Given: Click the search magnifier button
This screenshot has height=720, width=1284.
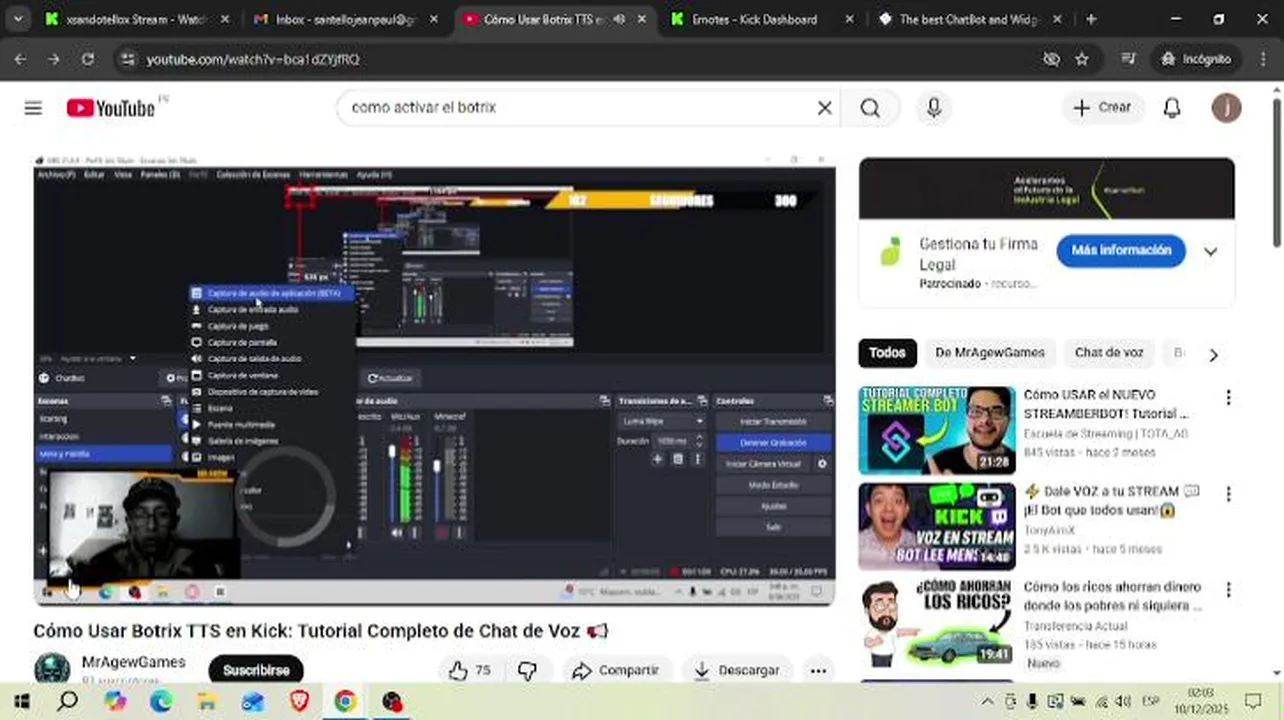Looking at the screenshot, I should click(870, 108).
